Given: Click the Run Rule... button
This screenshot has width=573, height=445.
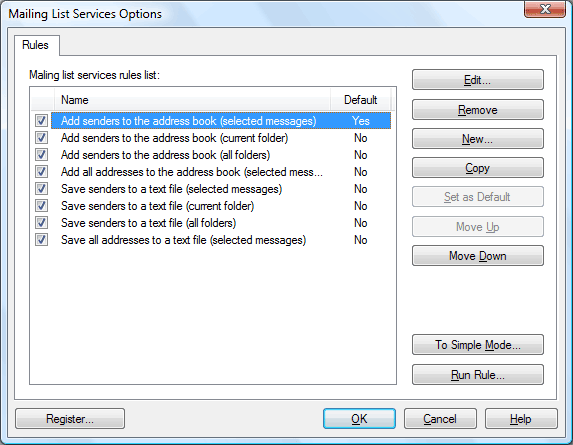Looking at the screenshot, I should click(x=478, y=375).
